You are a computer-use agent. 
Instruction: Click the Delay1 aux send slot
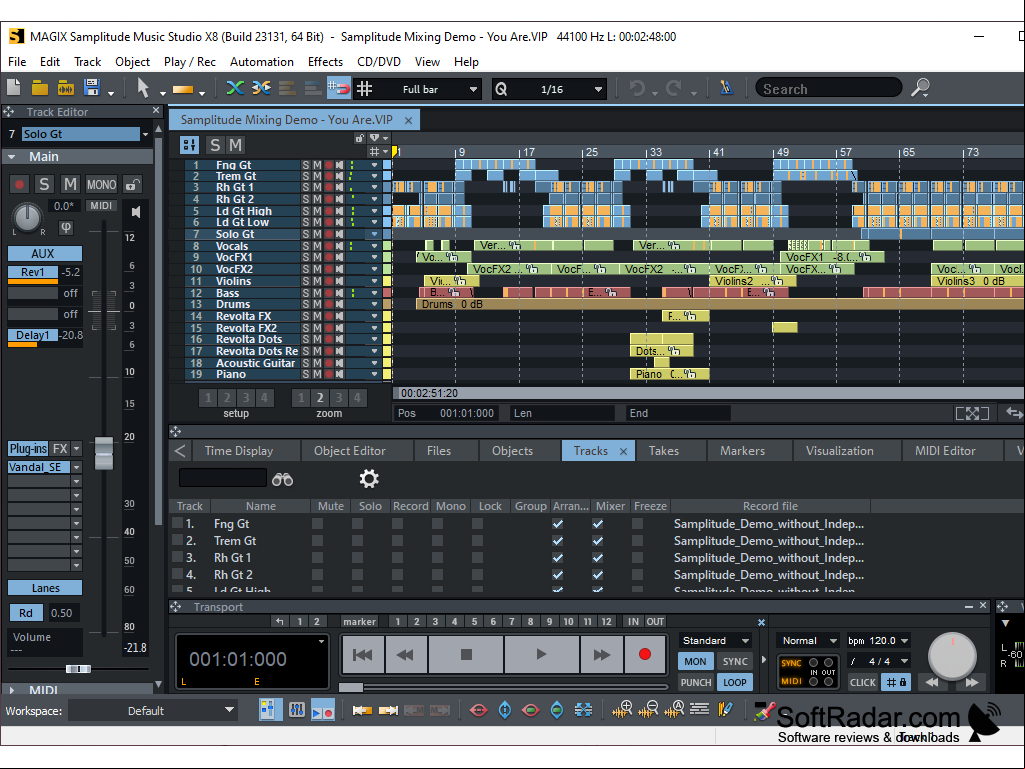[x=33, y=335]
